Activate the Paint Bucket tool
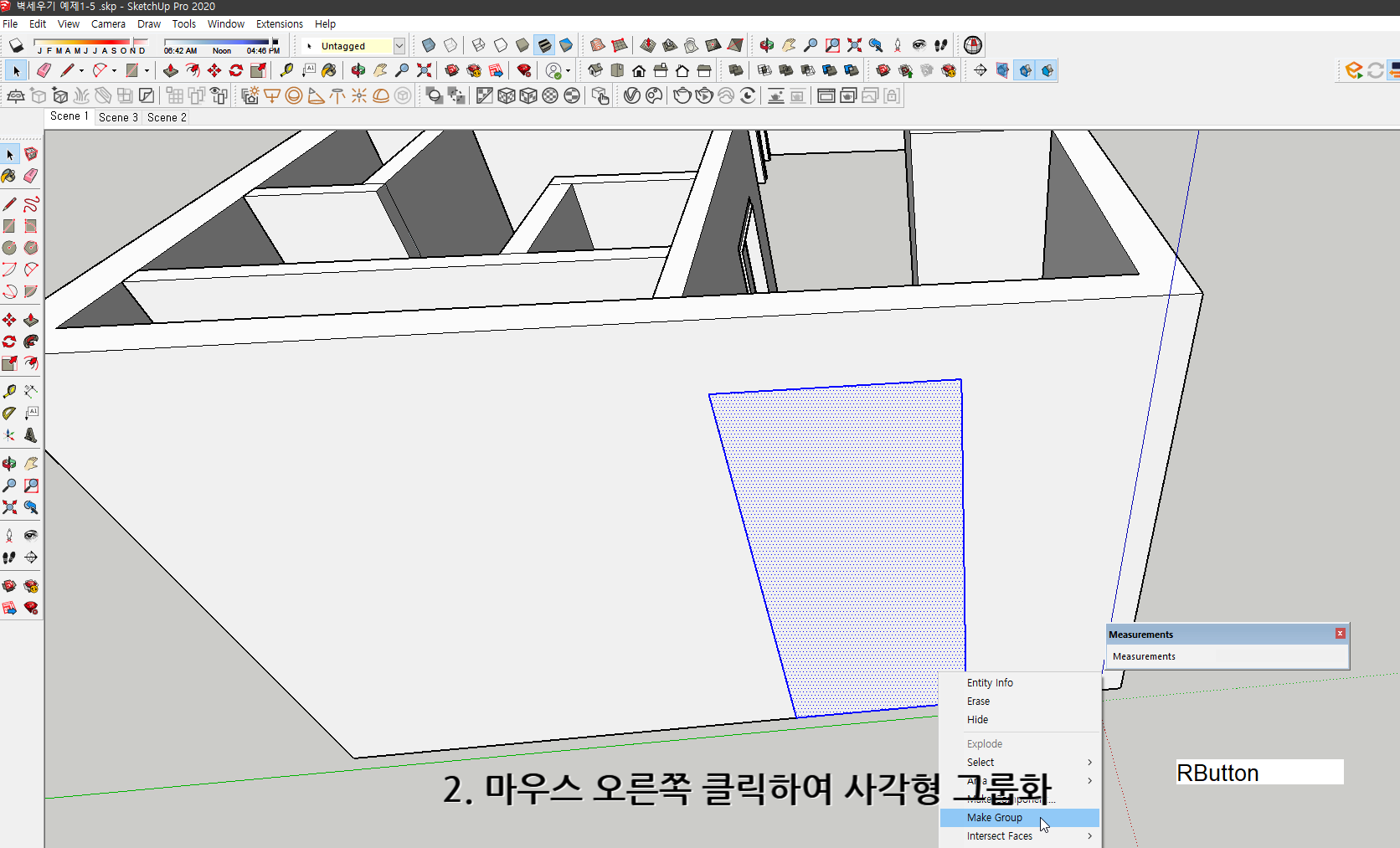1400x848 pixels. [328, 70]
